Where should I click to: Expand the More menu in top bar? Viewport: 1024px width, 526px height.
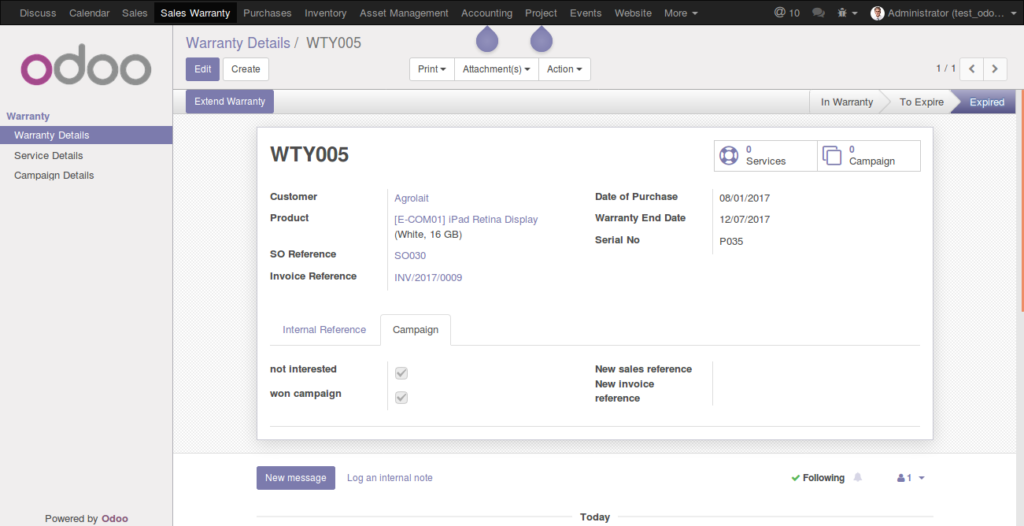tap(680, 12)
